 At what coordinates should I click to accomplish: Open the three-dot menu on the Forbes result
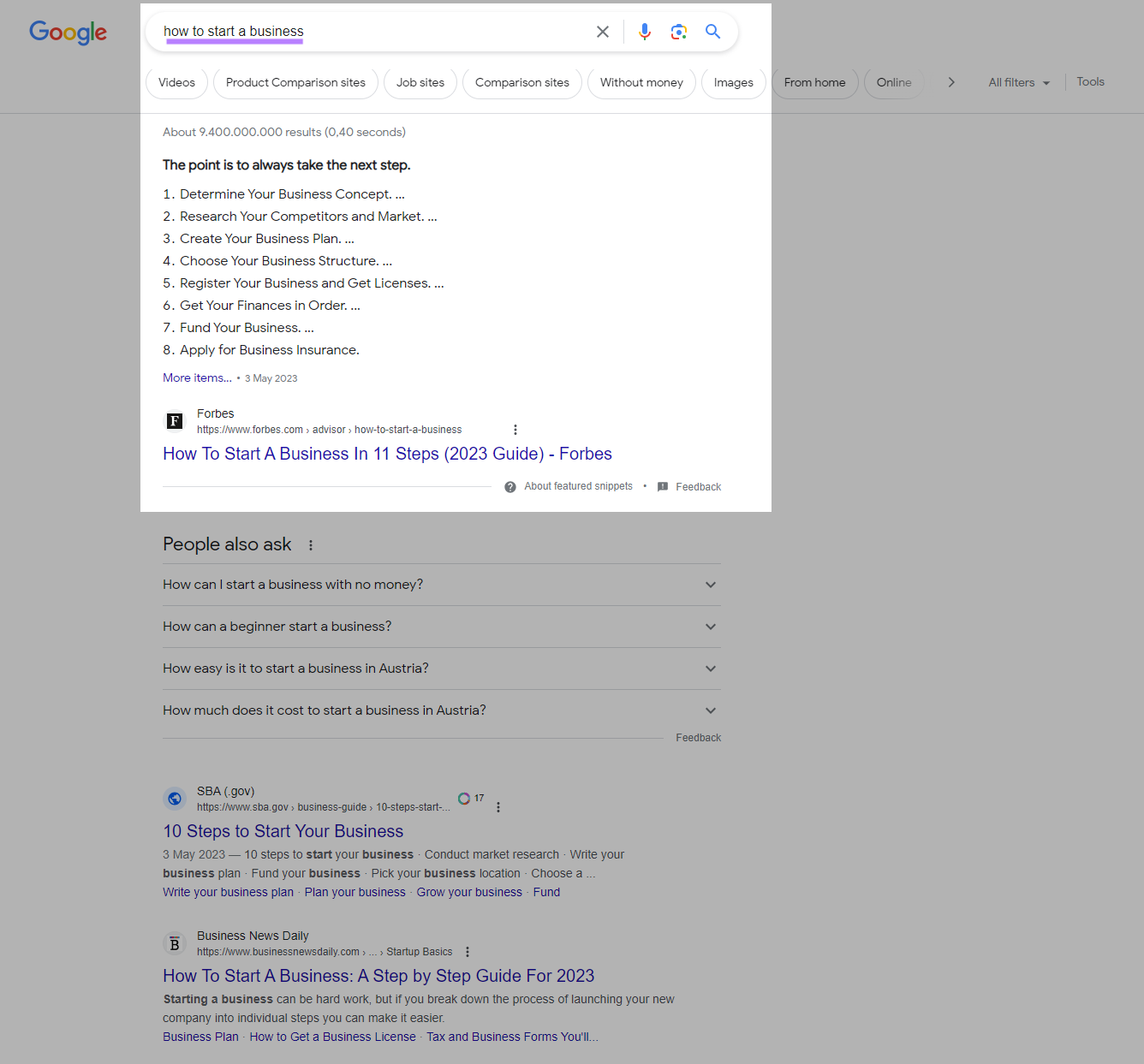coord(515,429)
